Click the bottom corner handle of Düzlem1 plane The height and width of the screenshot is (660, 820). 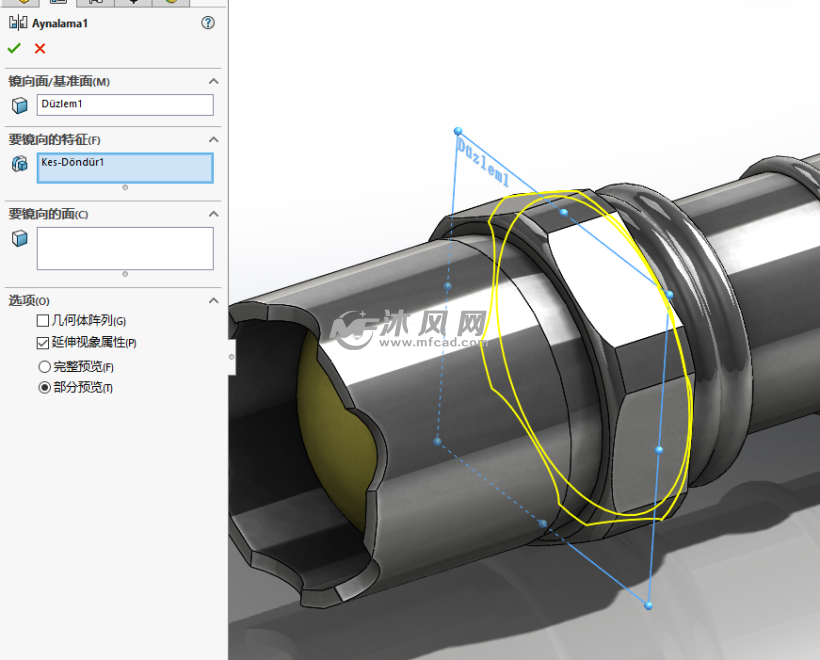pyautogui.click(x=648, y=606)
